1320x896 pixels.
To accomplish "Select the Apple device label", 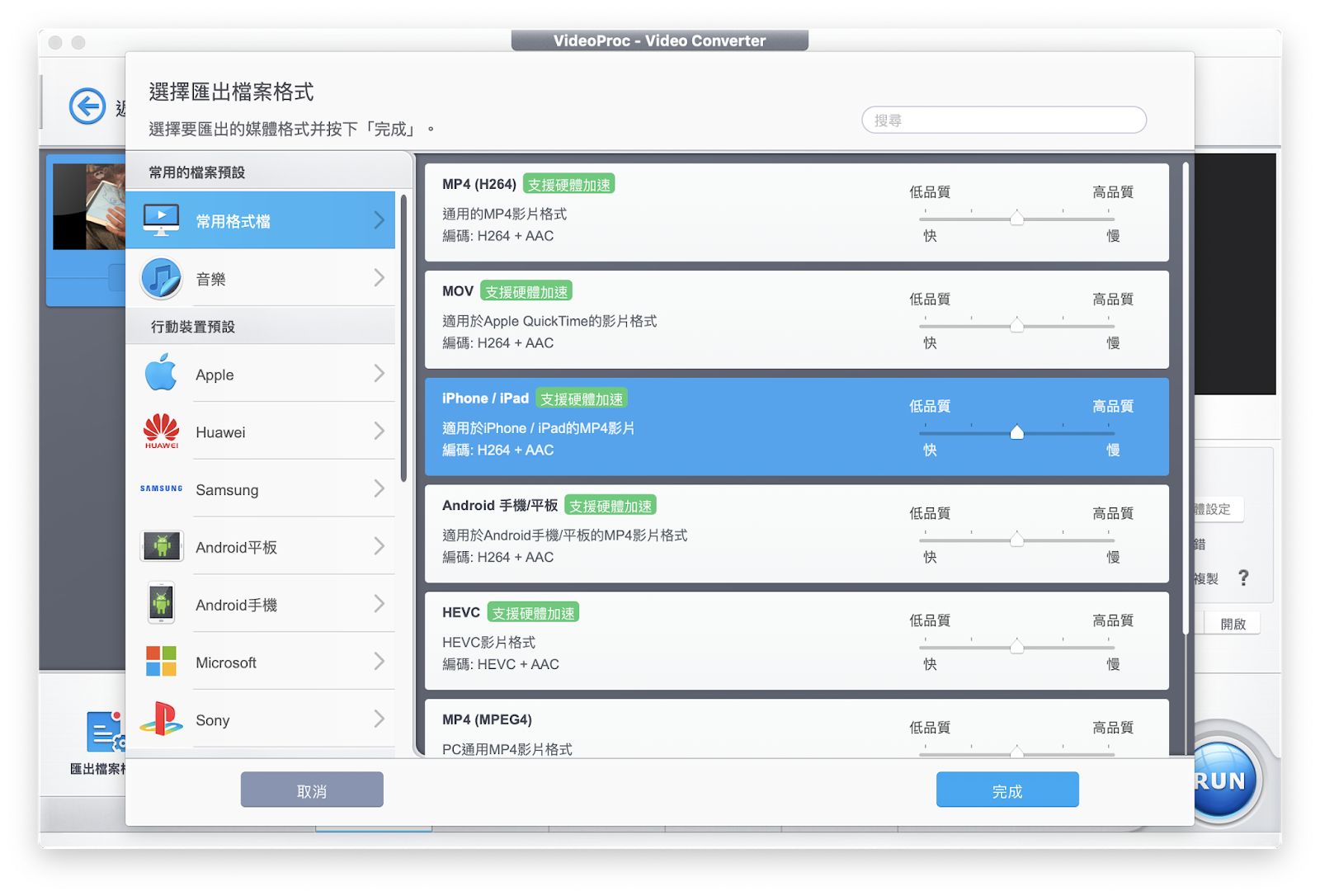I will pyautogui.click(x=214, y=375).
